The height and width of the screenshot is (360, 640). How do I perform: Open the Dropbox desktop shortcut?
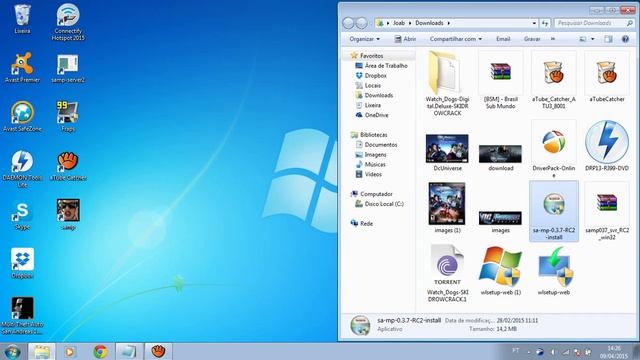[22, 264]
